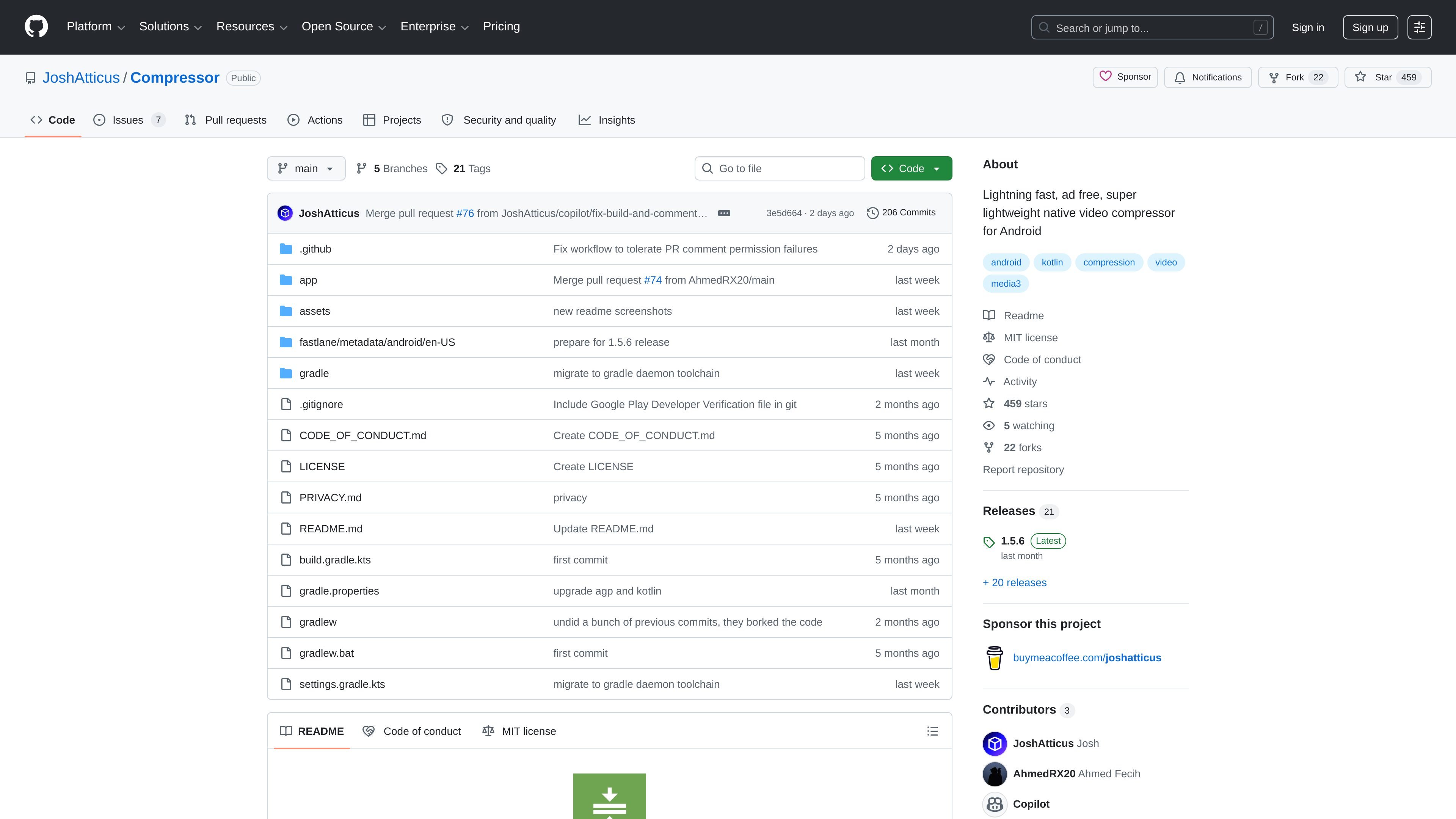View the 5 Branches link
This screenshot has height=819, width=1456.
point(392,168)
